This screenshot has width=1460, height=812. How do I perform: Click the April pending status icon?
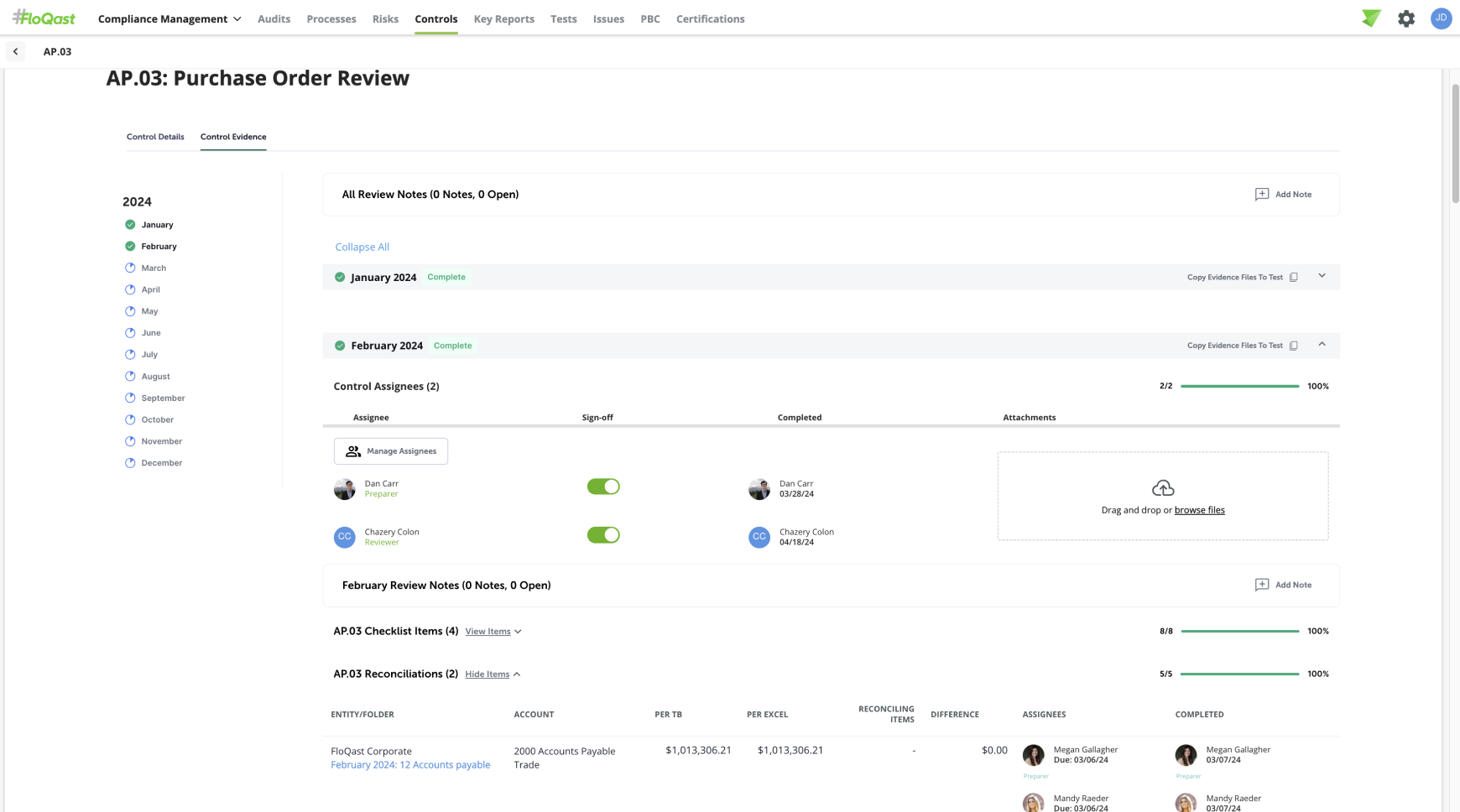click(x=130, y=290)
